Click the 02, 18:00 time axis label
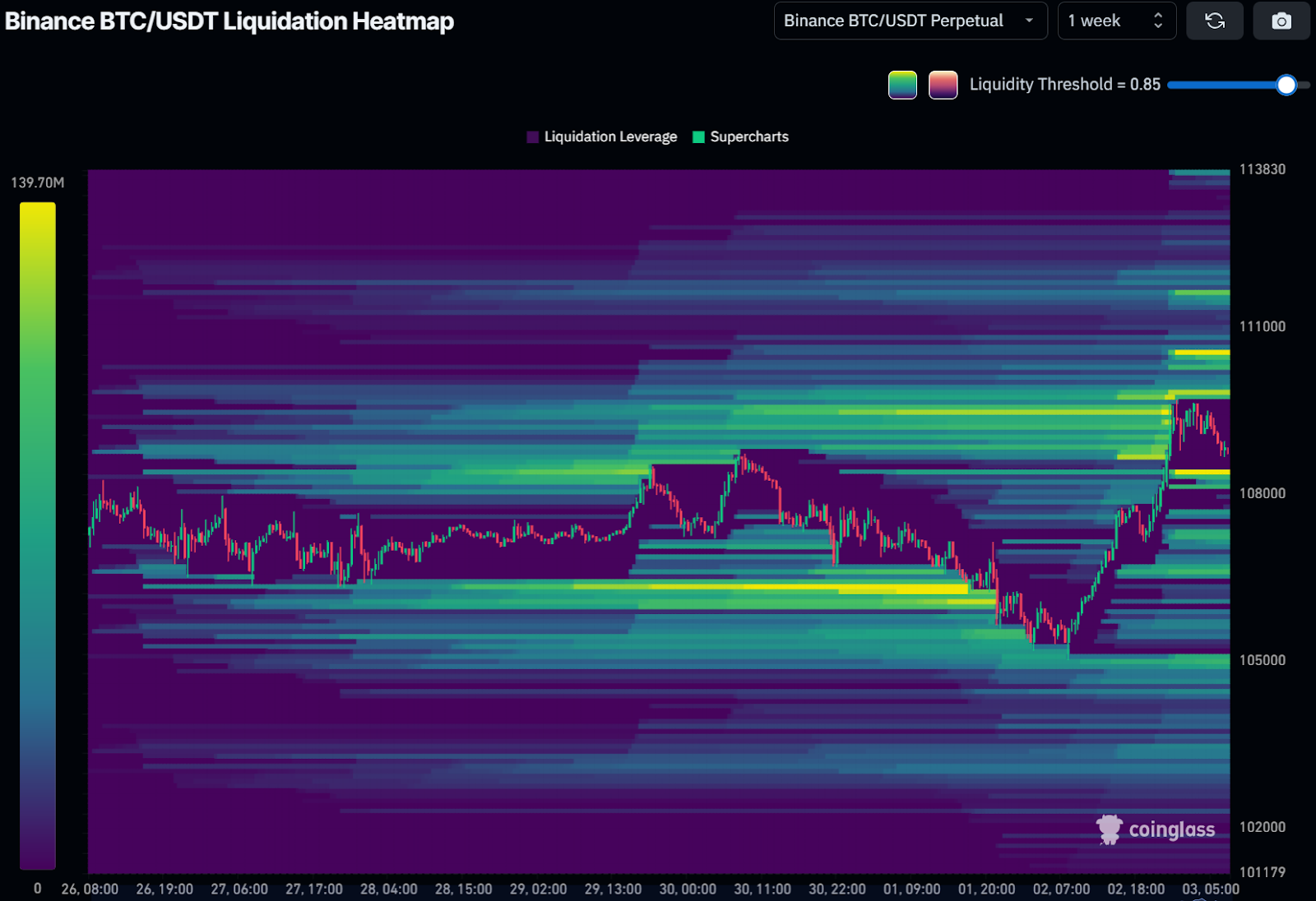The width and height of the screenshot is (1316, 901). (x=1137, y=889)
